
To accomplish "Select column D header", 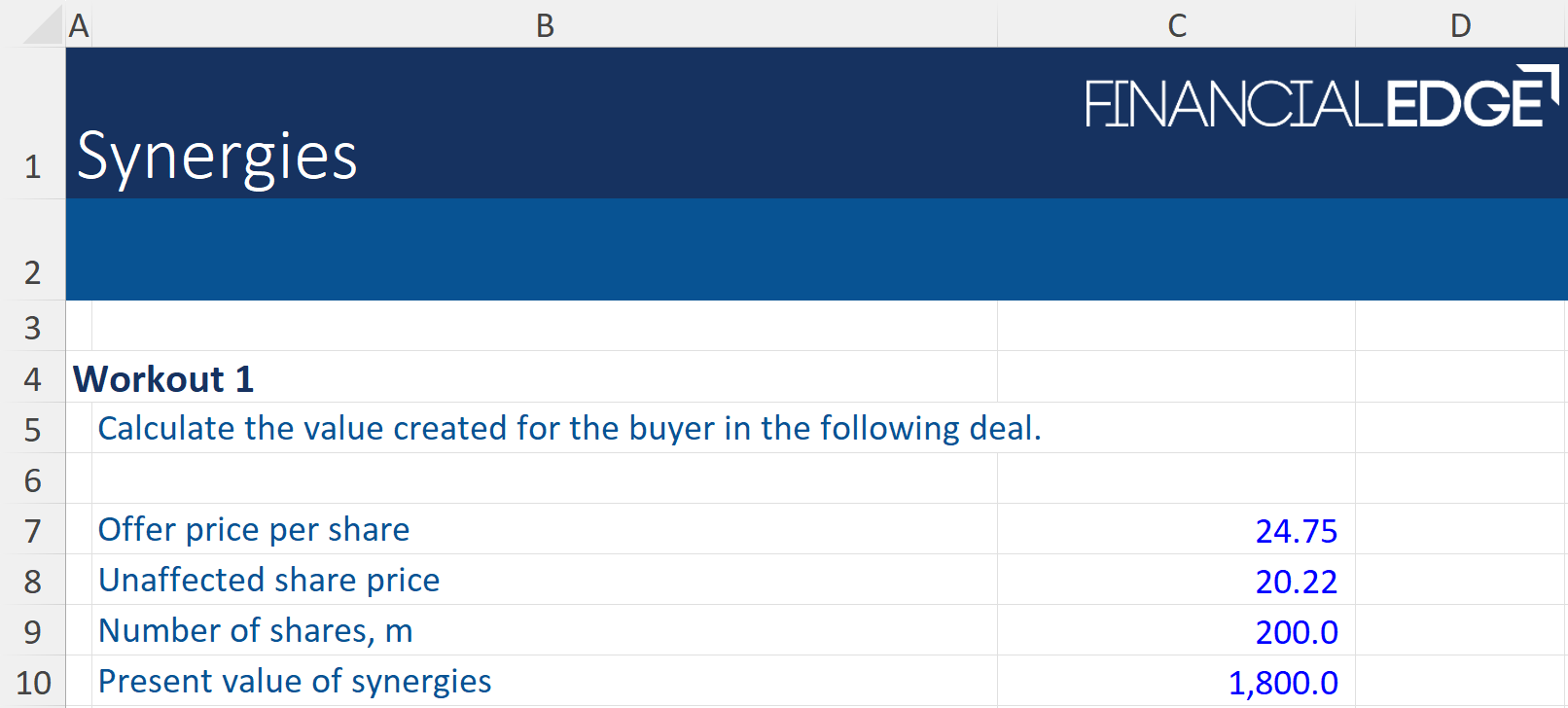I will [x=1460, y=25].
